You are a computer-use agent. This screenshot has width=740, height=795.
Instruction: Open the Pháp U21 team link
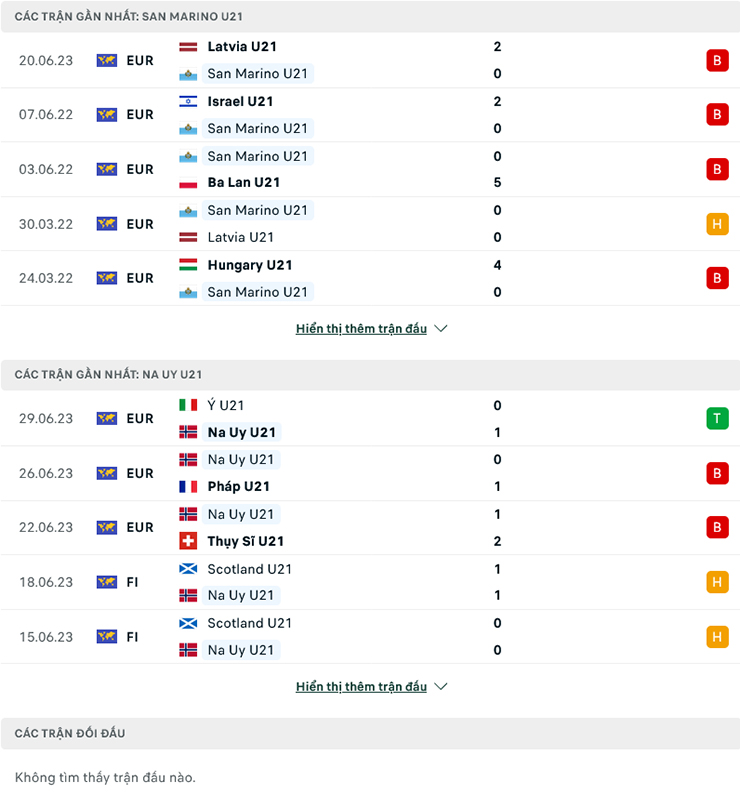238,486
